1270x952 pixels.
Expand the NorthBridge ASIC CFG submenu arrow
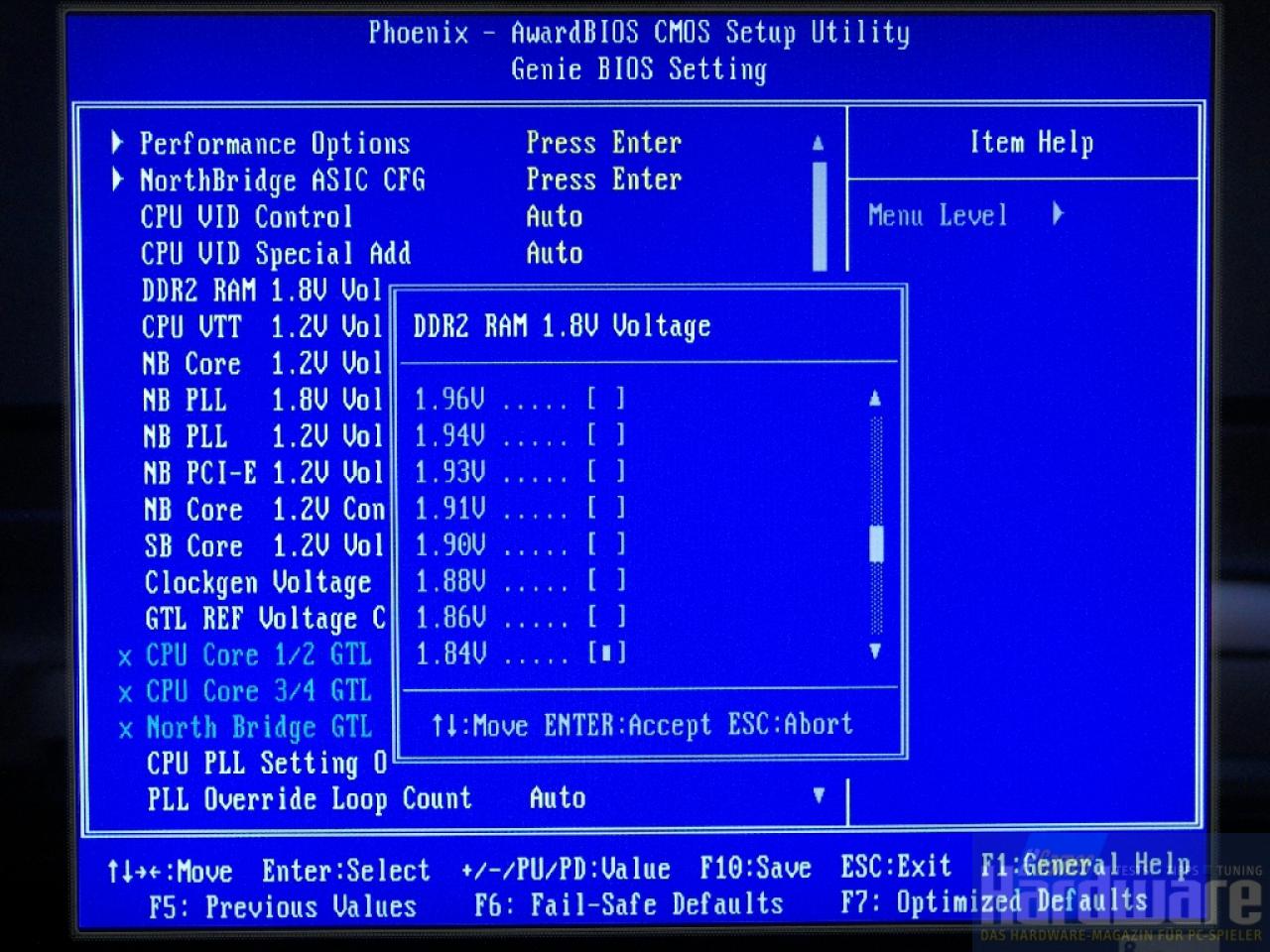coord(117,179)
